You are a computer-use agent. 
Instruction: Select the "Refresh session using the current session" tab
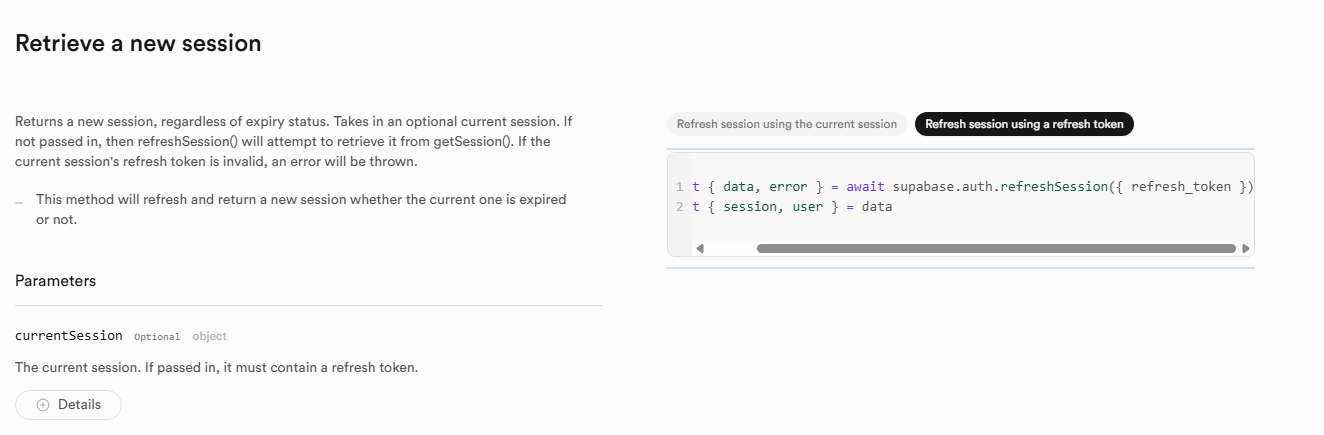pos(787,124)
